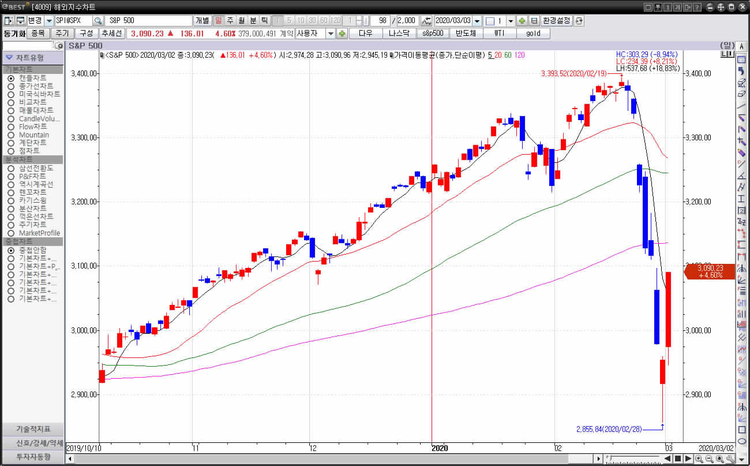The image size is (750, 466).
Task: Click the timeline slider track below the chart
Action: click(633, 459)
